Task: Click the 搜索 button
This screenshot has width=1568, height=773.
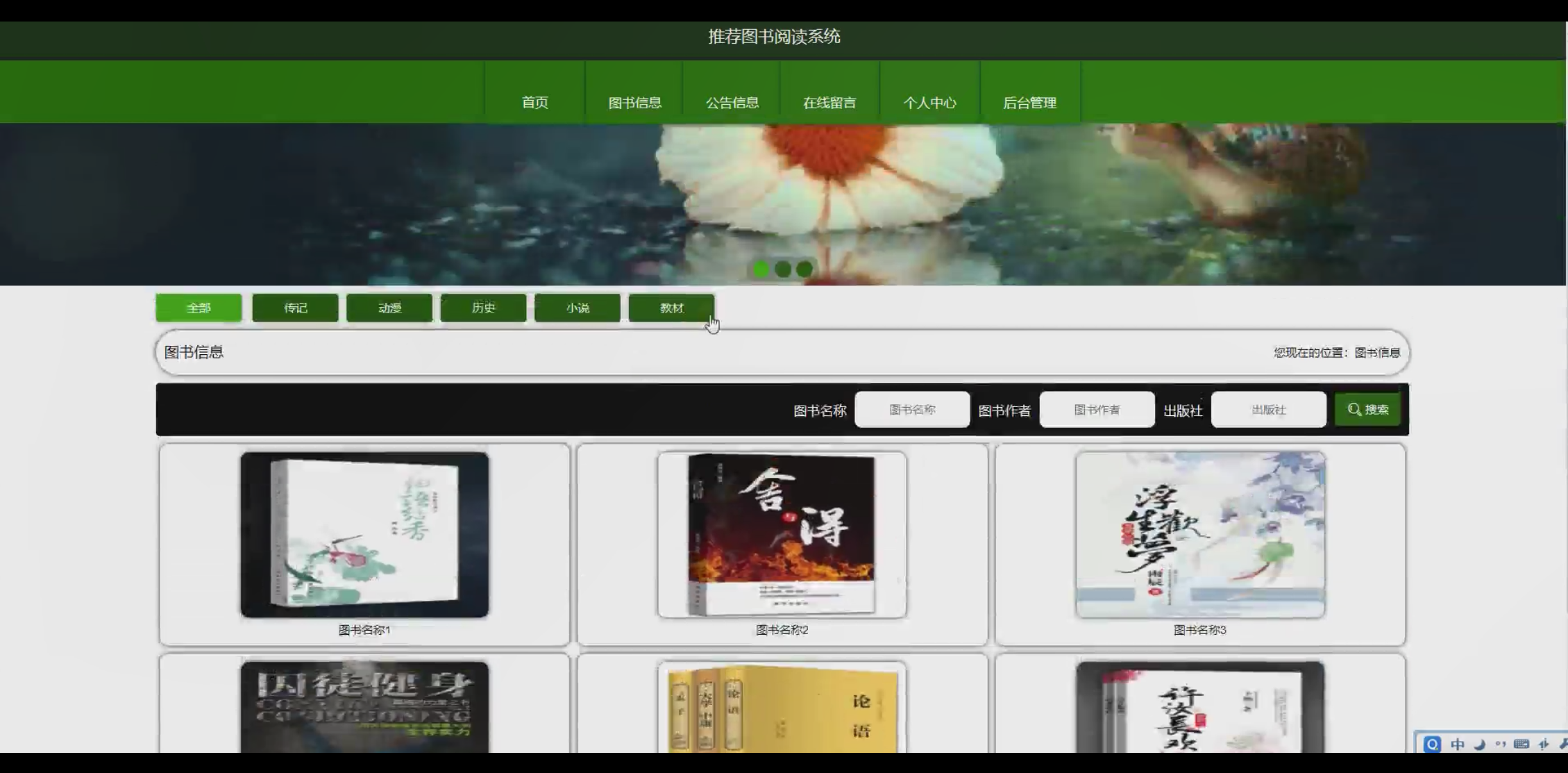Action: (1367, 409)
